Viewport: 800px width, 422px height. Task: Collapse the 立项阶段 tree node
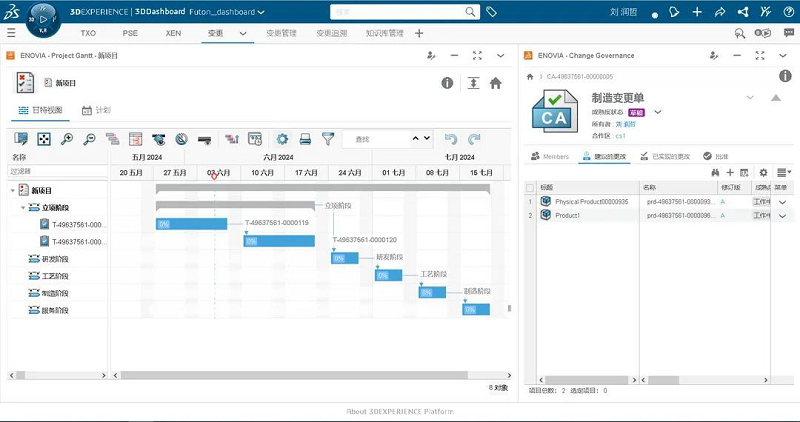click(x=22, y=208)
